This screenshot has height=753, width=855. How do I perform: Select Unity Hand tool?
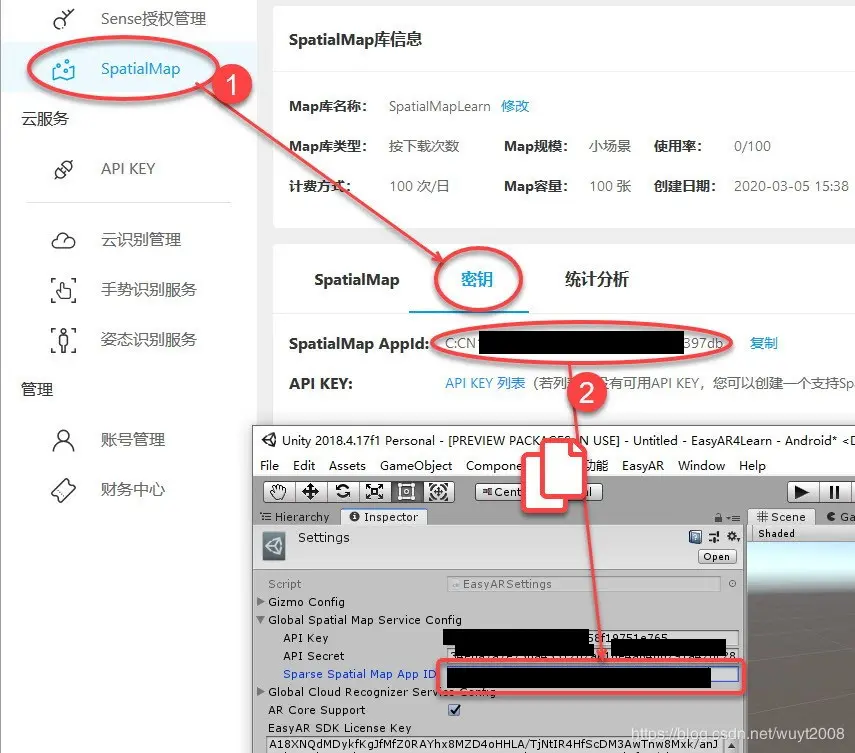[x=278, y=492]
